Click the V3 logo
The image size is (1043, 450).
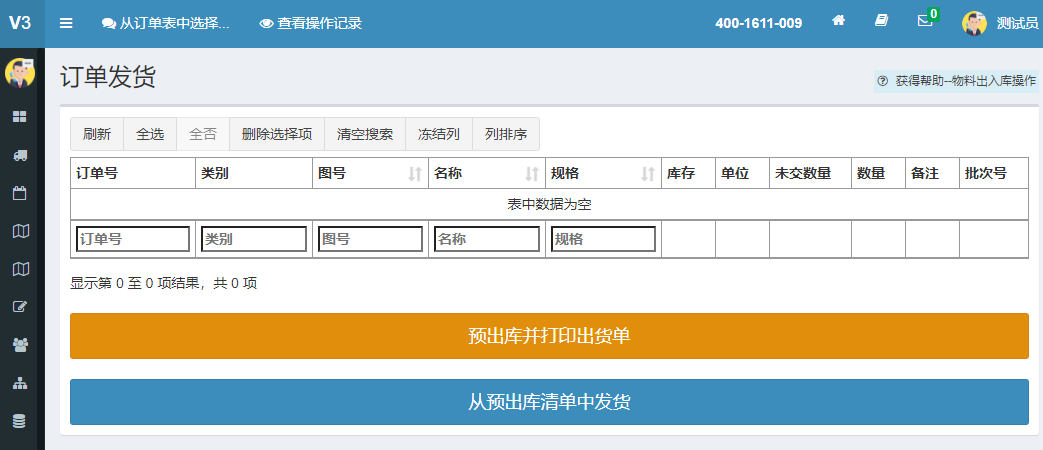tap(20, 23)
